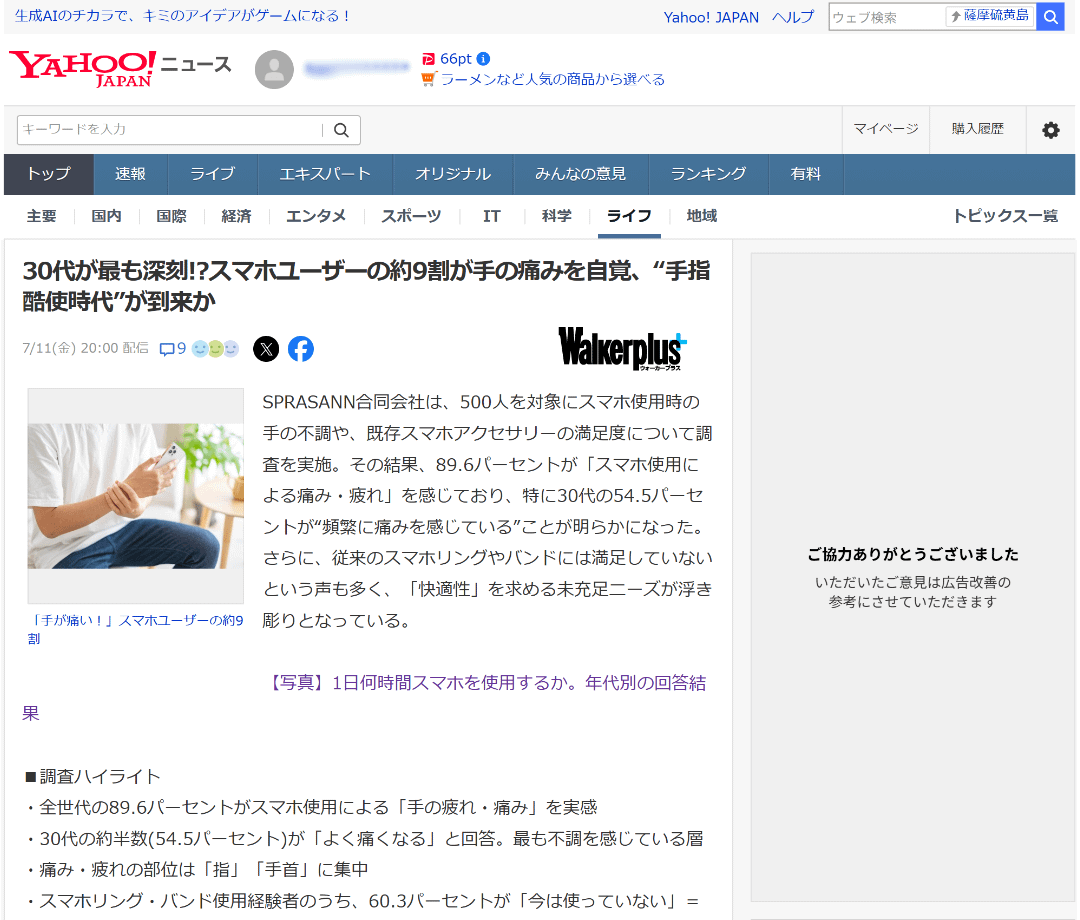
Task: Click the PayPay points info icon
Action: click(483, 59)
